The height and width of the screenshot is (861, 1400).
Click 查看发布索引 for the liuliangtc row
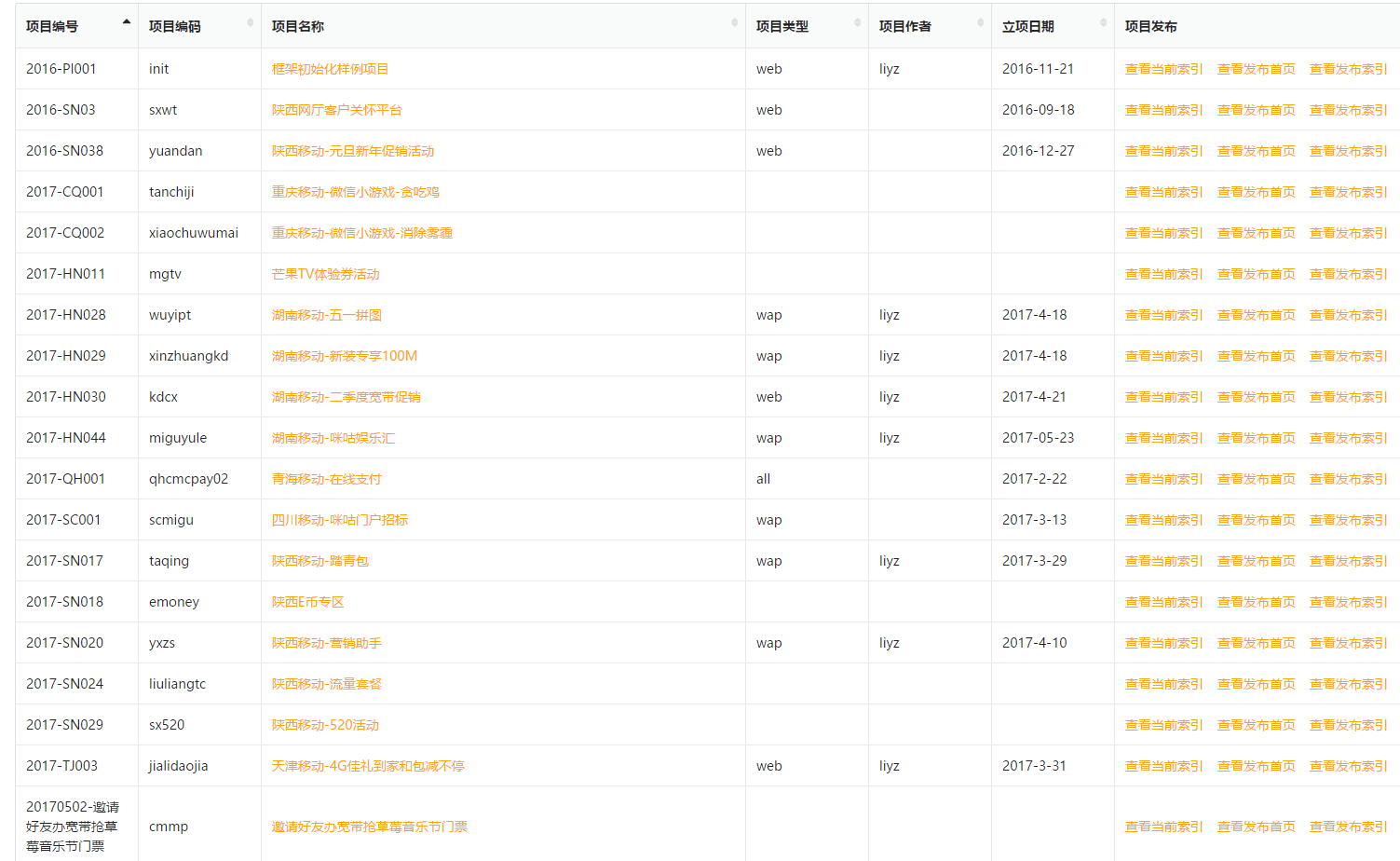pos(1348,684)
